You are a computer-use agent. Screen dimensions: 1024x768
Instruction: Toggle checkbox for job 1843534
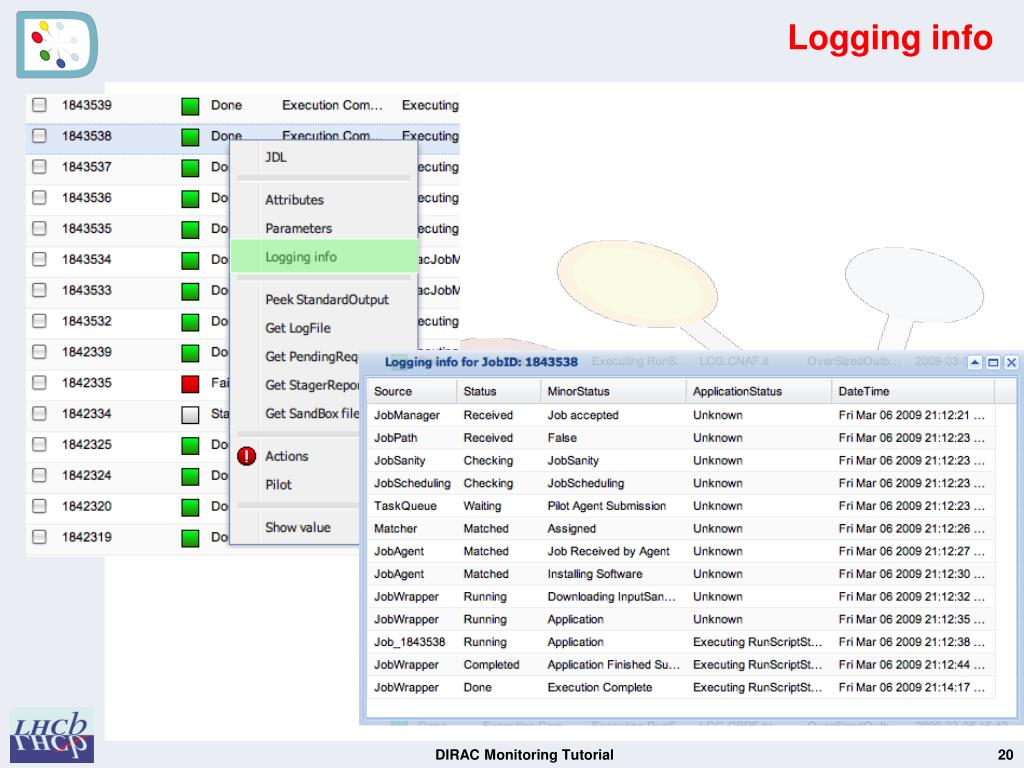tap(39, 259)
